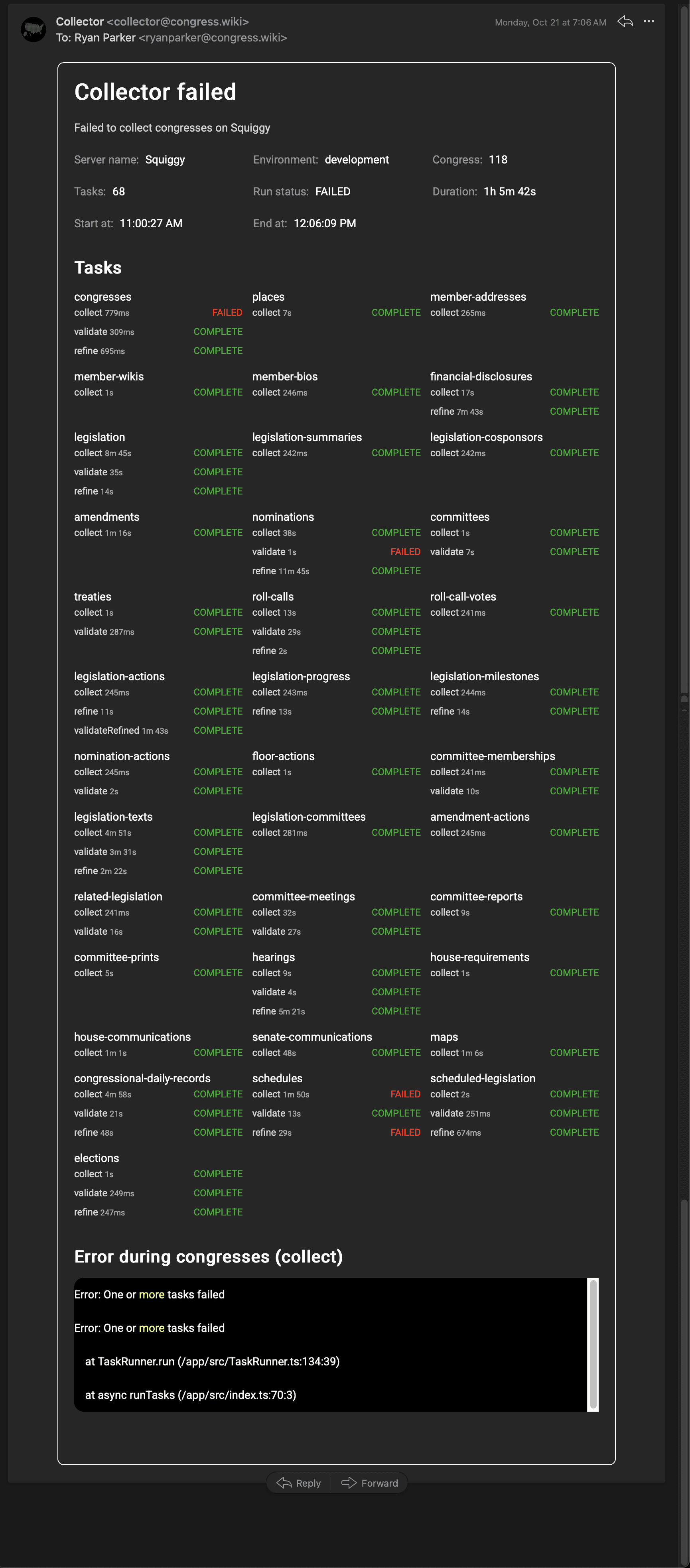Click the sender address collector@congress.wiki
Viewport: 690px width, 1568px height.
point(178,22)
